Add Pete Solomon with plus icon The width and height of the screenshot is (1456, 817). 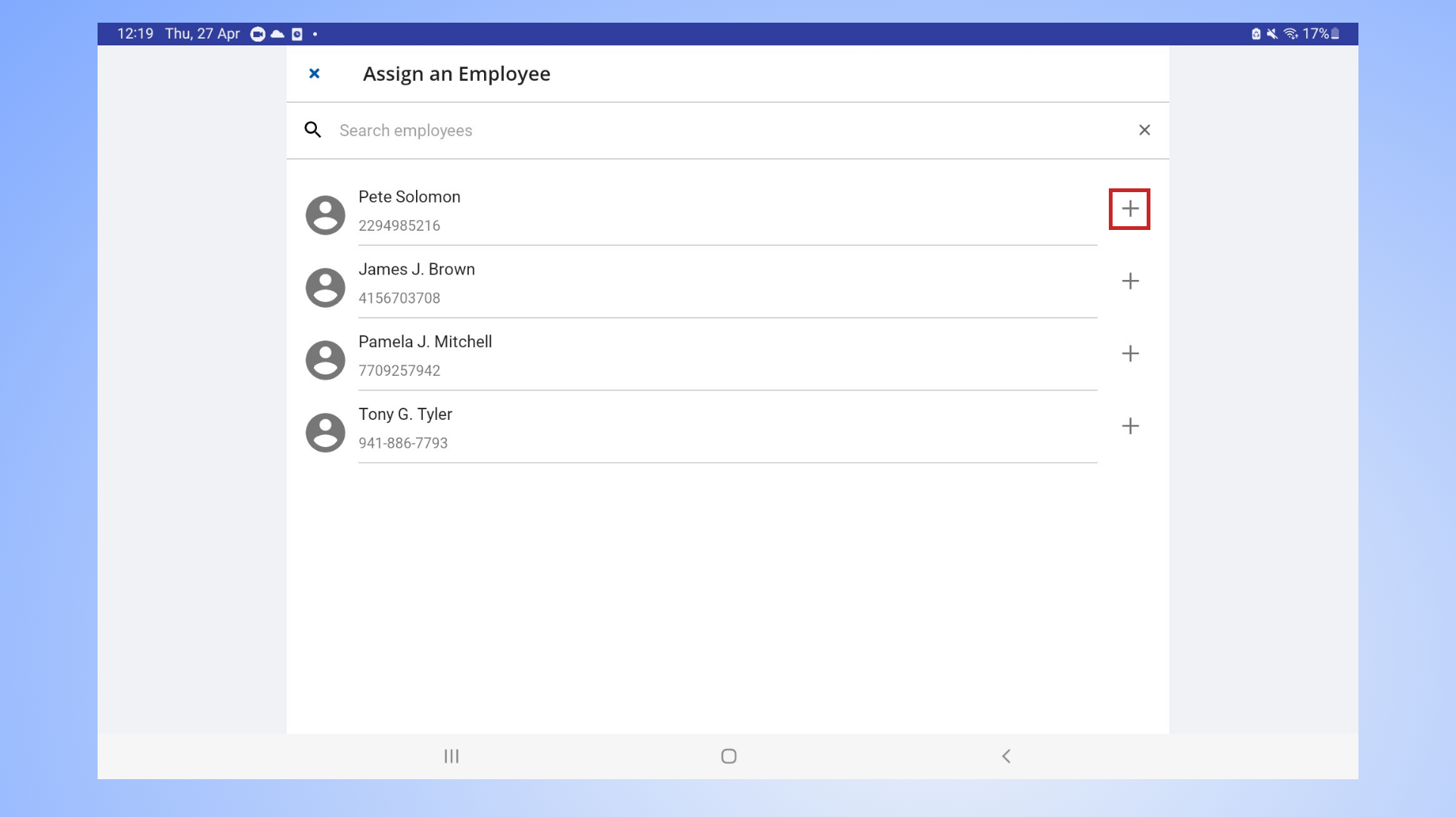coord(1129,209)
